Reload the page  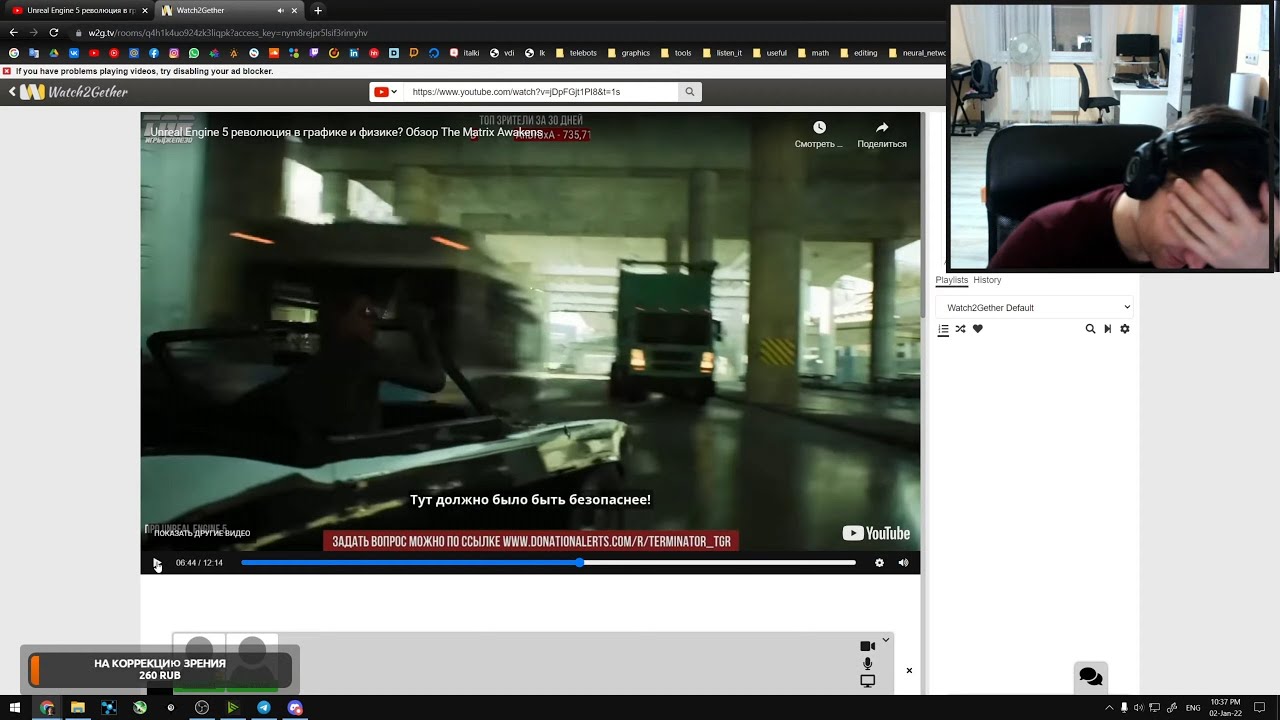coord(54,32)
